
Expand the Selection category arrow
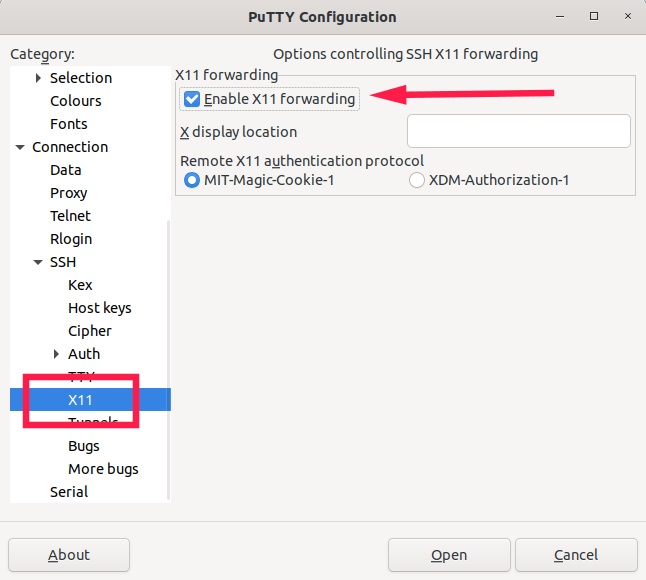39,78
